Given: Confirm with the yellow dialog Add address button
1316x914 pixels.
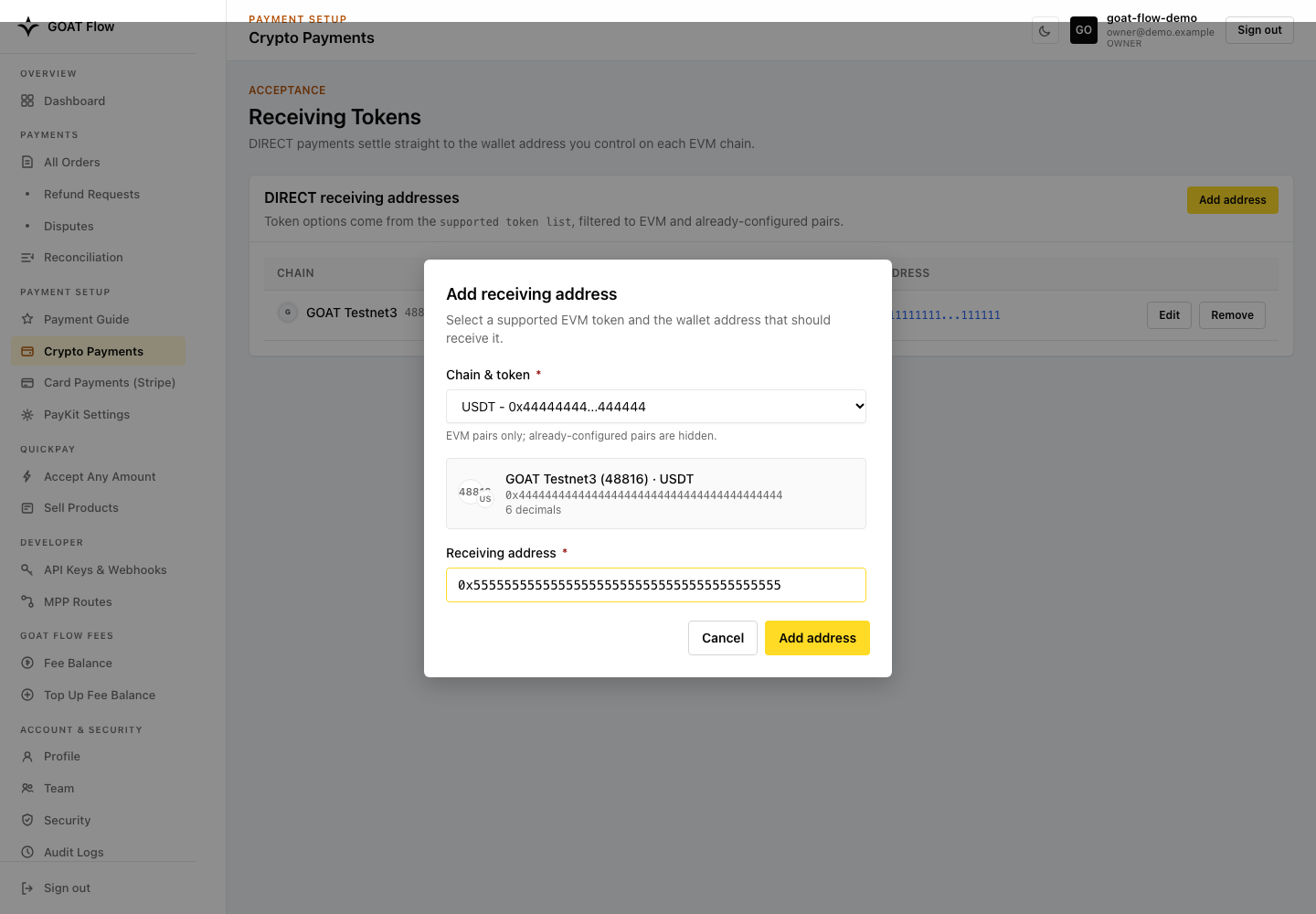Looking at the screenshot, I should pyautogui.click(x=817, y=638).
